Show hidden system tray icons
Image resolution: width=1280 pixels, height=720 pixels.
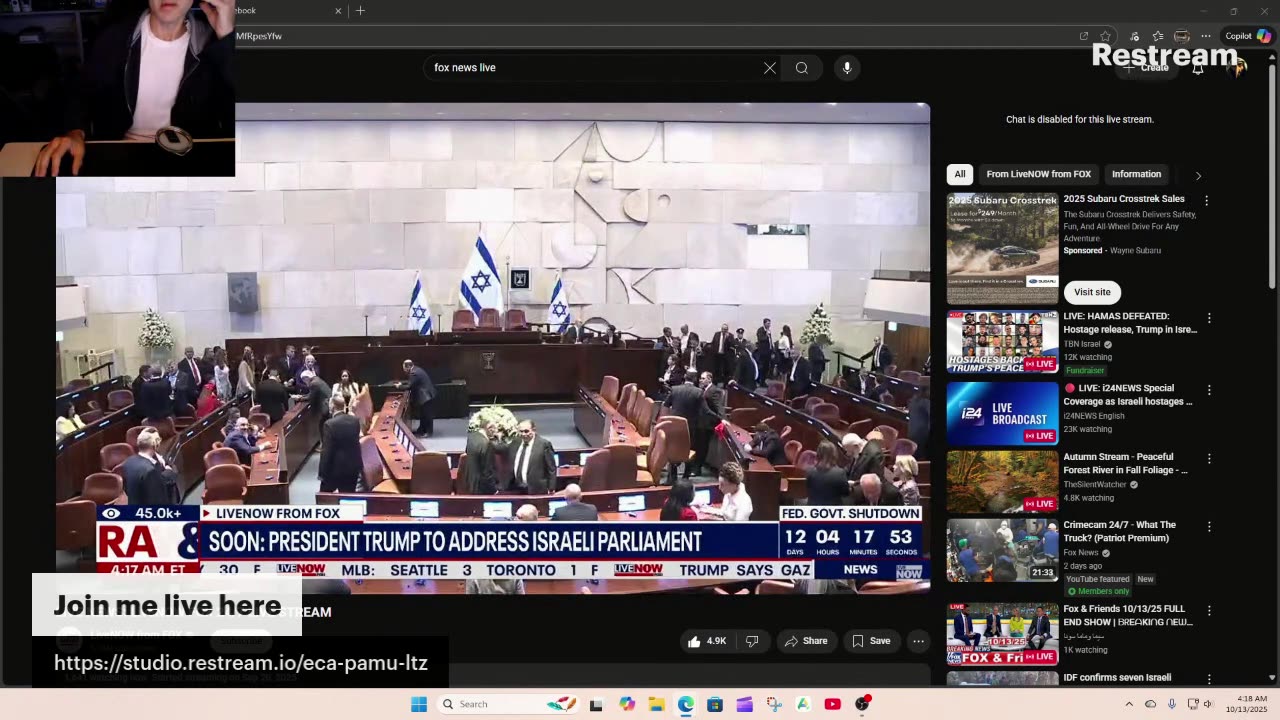(1131, 704)
